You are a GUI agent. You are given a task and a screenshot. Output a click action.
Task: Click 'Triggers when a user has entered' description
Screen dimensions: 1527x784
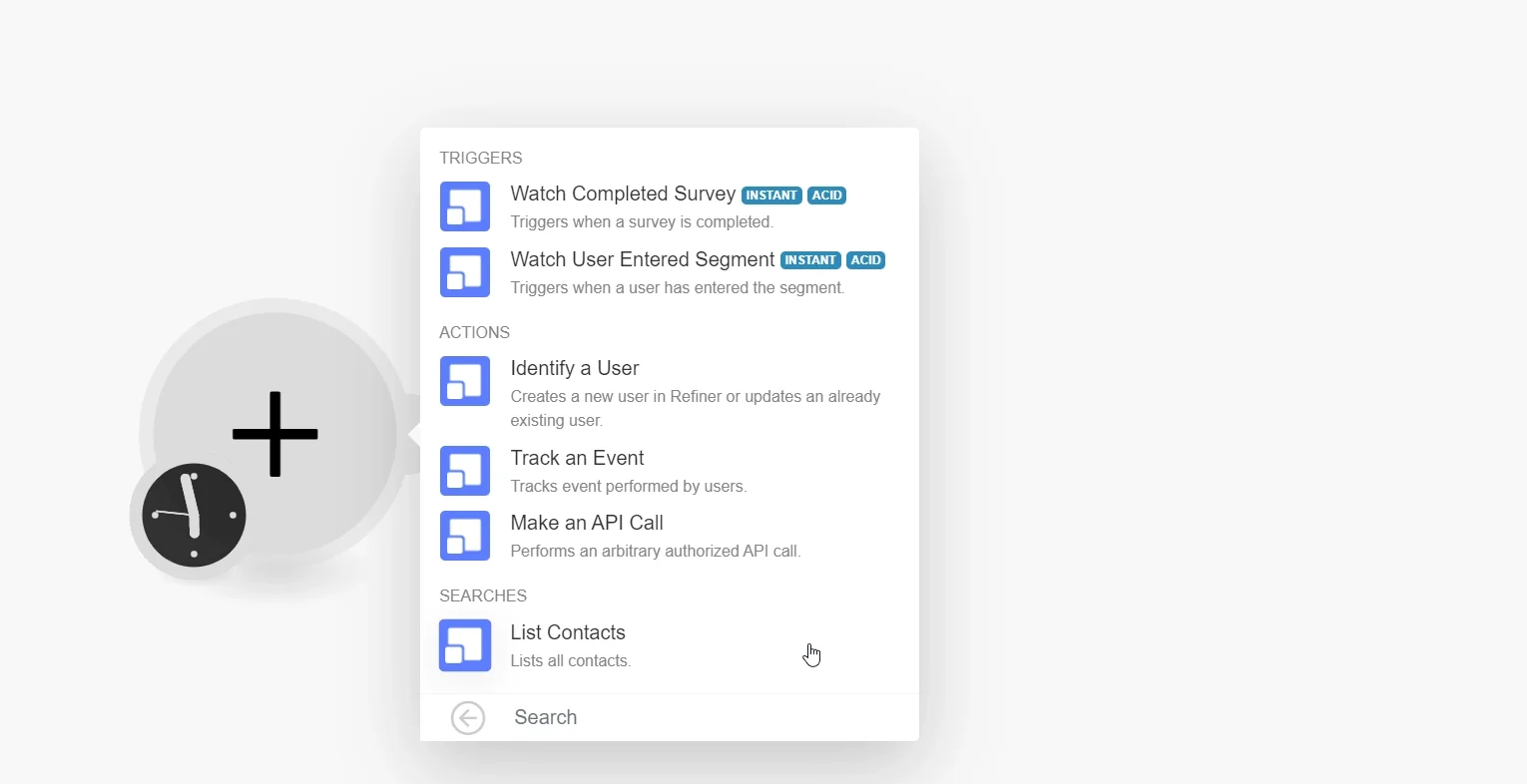pyautogui.click(x=678, y=288)
